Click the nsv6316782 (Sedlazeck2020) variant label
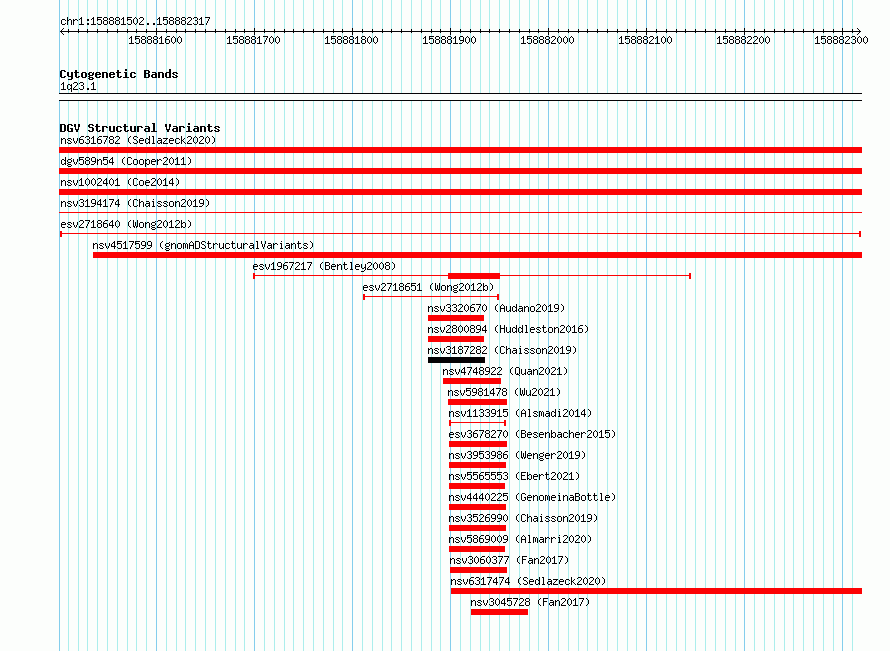Image resolution: width=890 pixels, height=651 pixels. point(138,140)
